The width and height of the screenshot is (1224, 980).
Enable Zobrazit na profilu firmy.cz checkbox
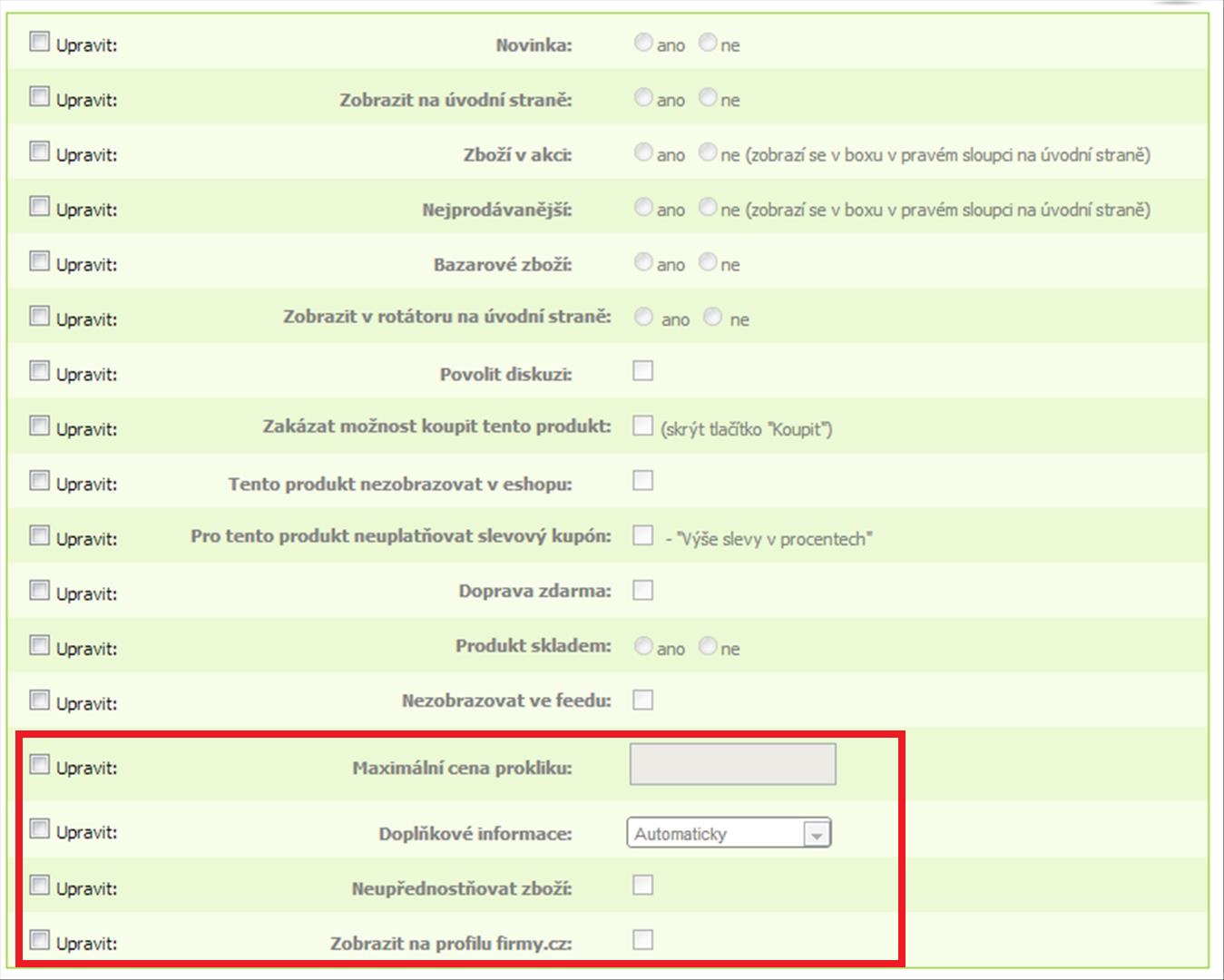(x=643, y=940)
